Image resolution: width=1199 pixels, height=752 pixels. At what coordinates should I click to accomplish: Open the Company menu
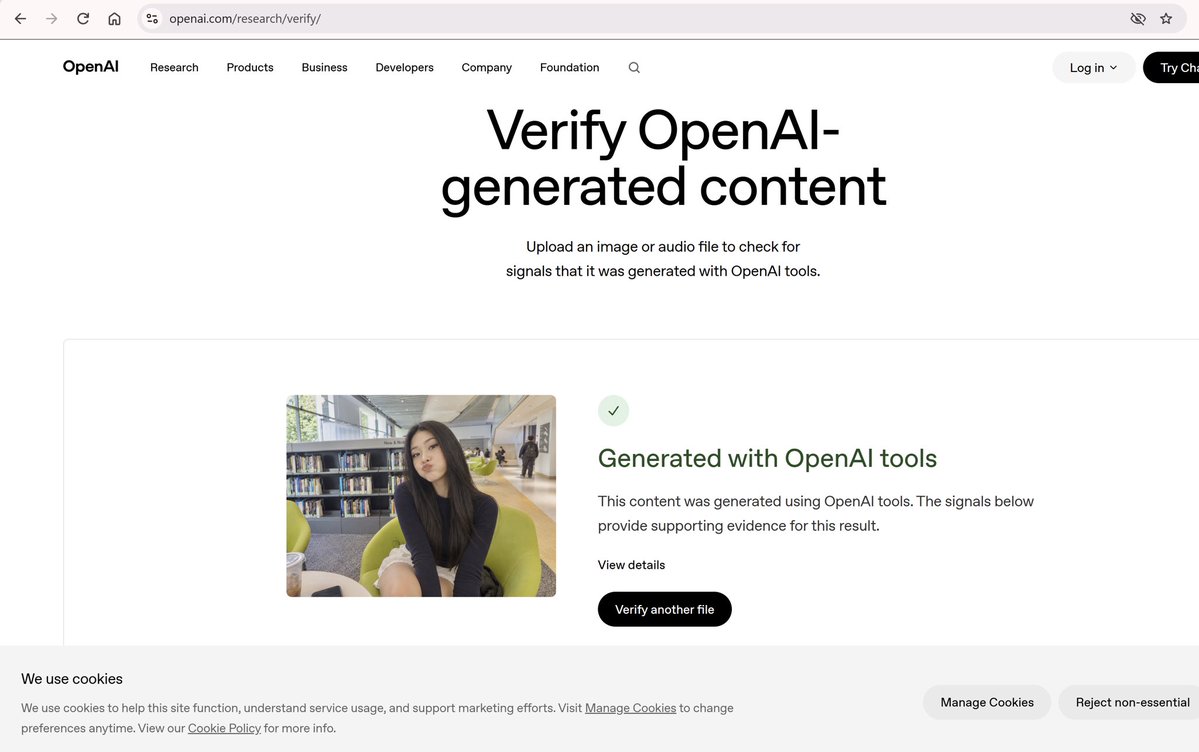(x=486, y=67)
